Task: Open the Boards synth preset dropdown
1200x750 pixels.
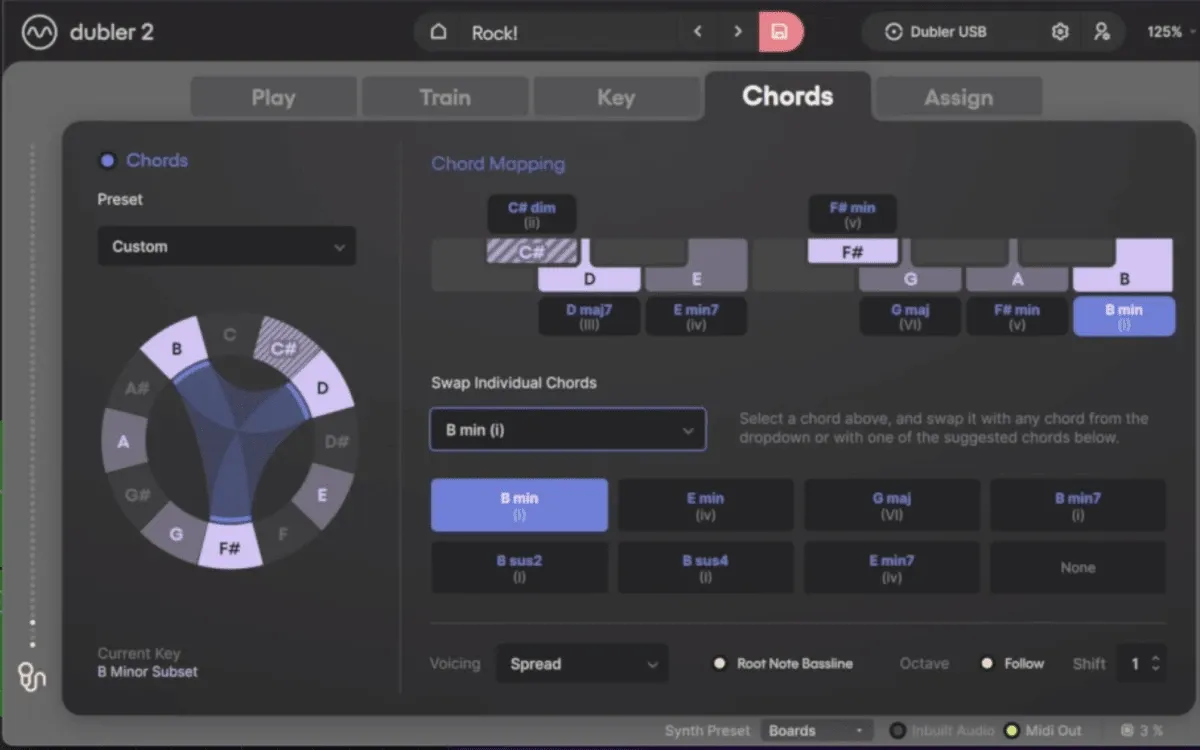Action: pyautogui.click(x=816, y=731)
